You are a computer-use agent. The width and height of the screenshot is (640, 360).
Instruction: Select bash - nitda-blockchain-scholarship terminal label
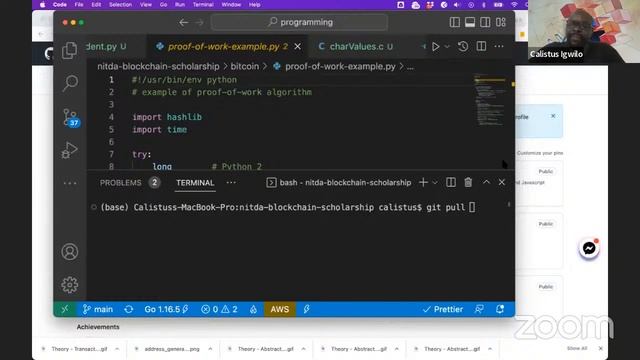tap(339, 183)
